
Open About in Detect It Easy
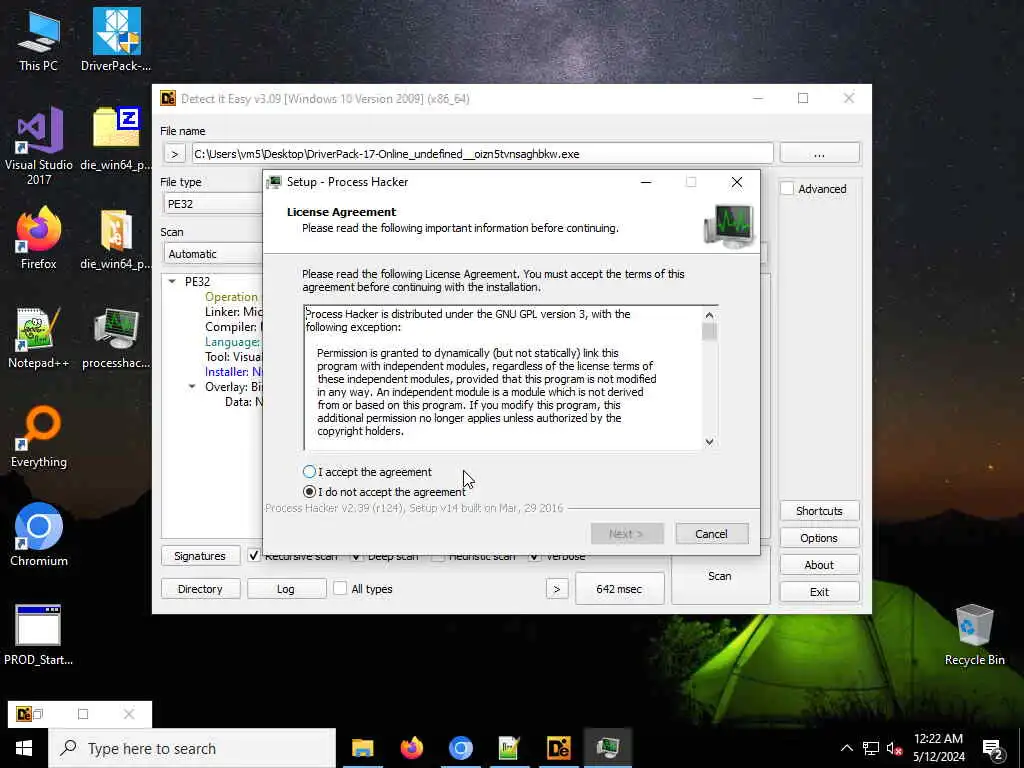coord(819,565)
